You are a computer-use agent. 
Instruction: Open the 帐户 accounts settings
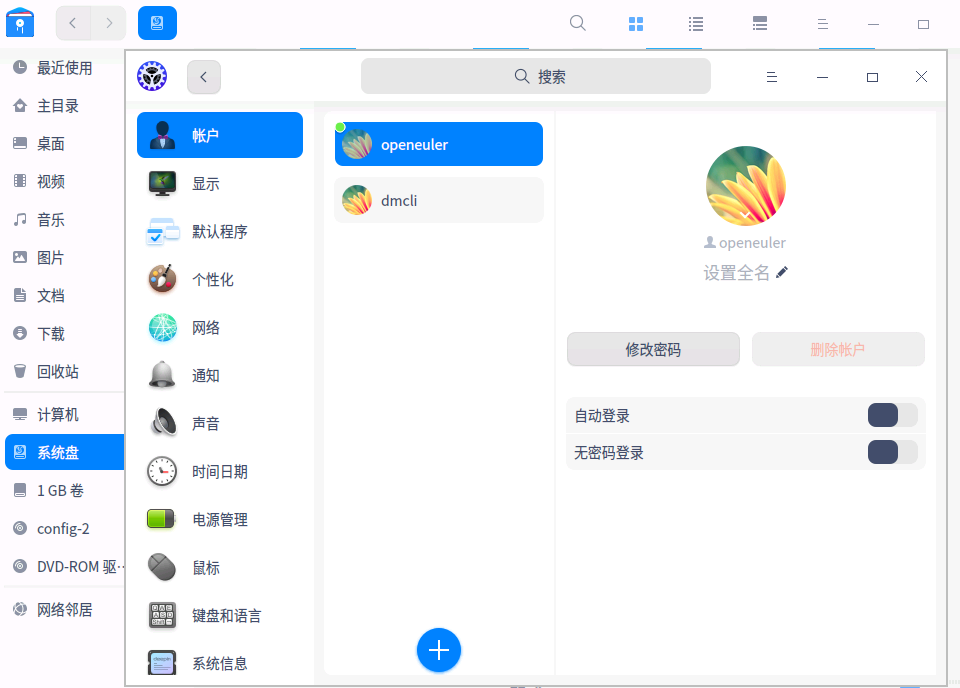point(220,135)
